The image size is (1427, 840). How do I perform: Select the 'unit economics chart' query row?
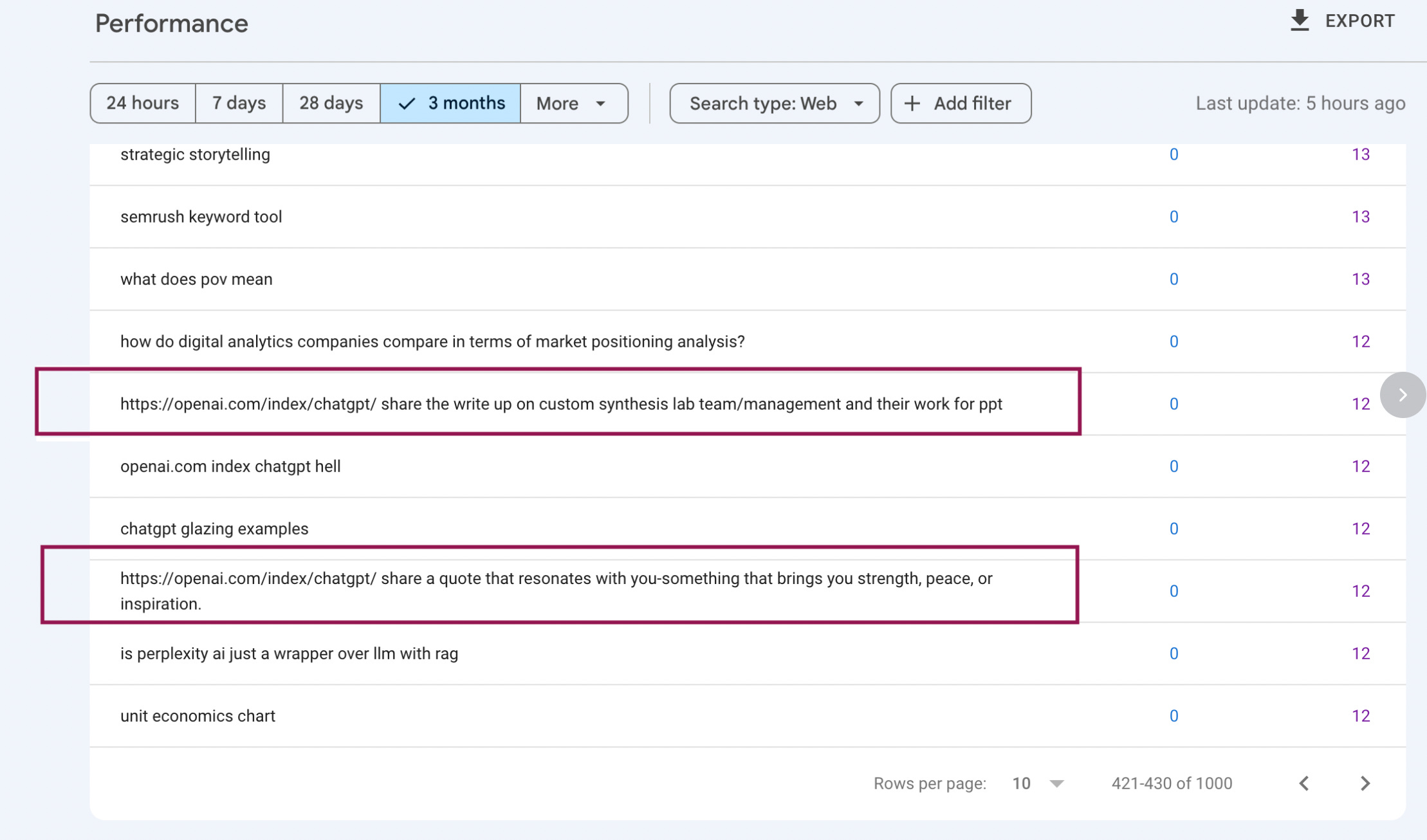click(198, 716)
